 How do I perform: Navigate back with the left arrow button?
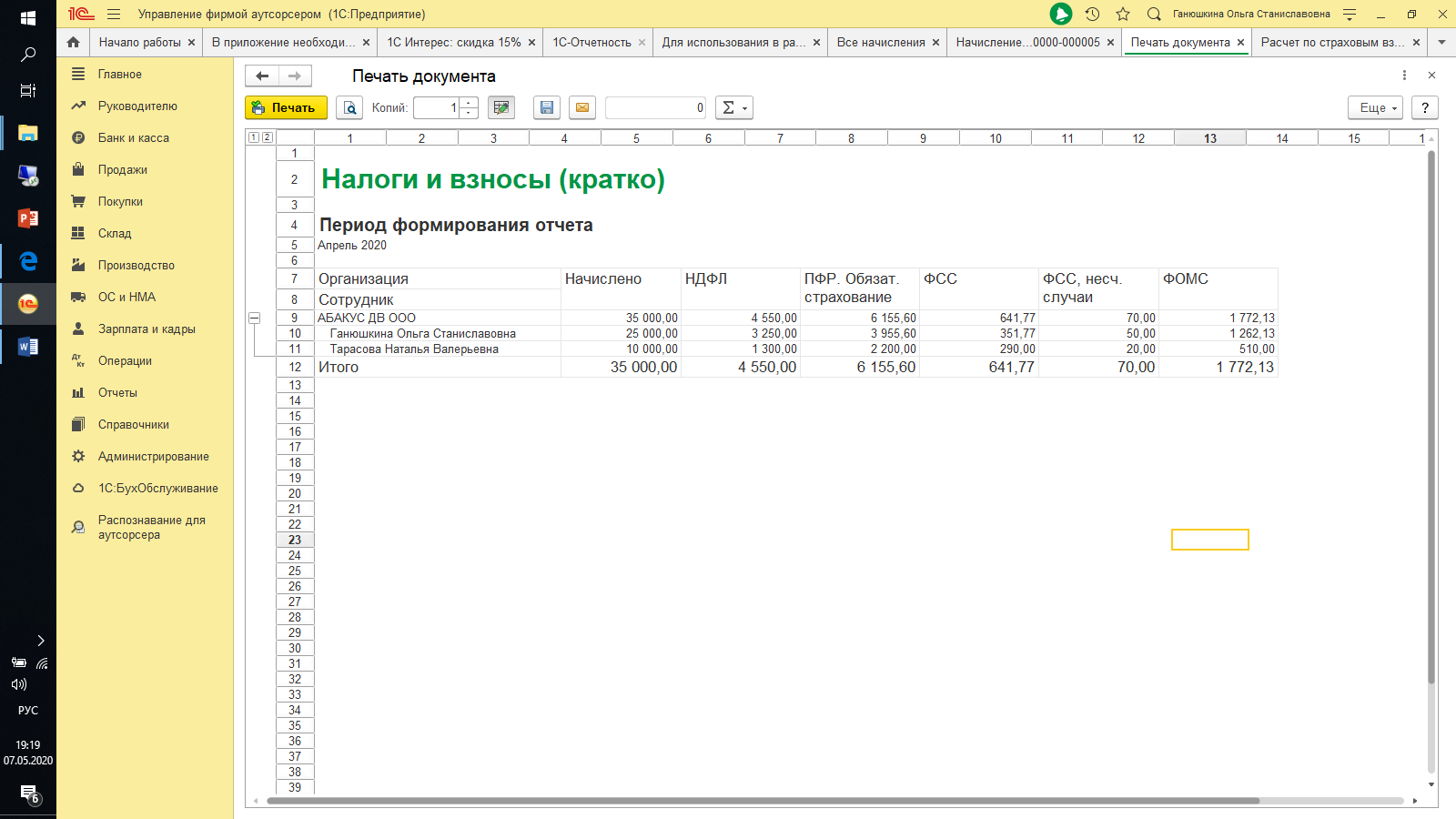262,76
